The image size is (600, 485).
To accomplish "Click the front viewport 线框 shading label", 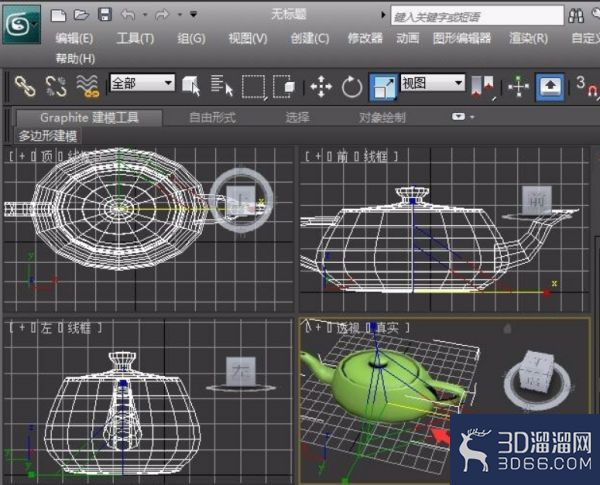I will pos(376,156).
